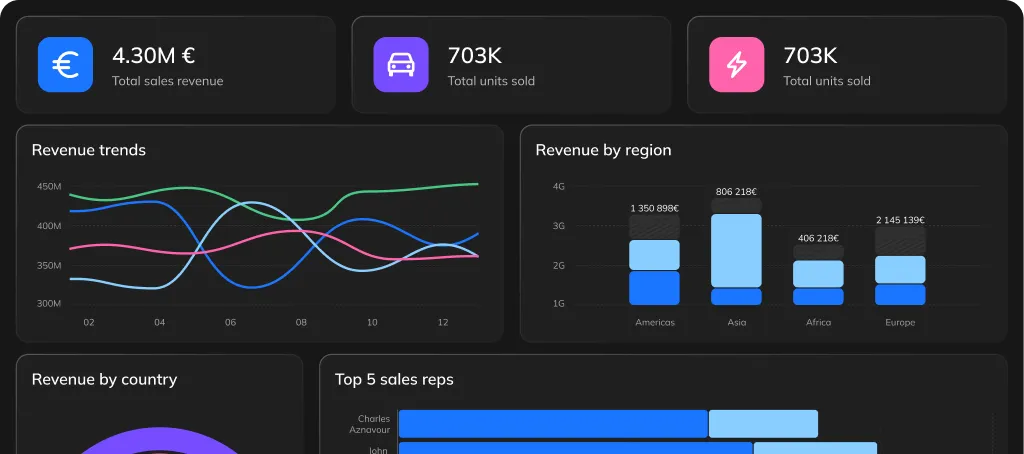Screen dimensions: 1024x454
Task: Click the 406 218€ value label
Action: pos(818,238)
